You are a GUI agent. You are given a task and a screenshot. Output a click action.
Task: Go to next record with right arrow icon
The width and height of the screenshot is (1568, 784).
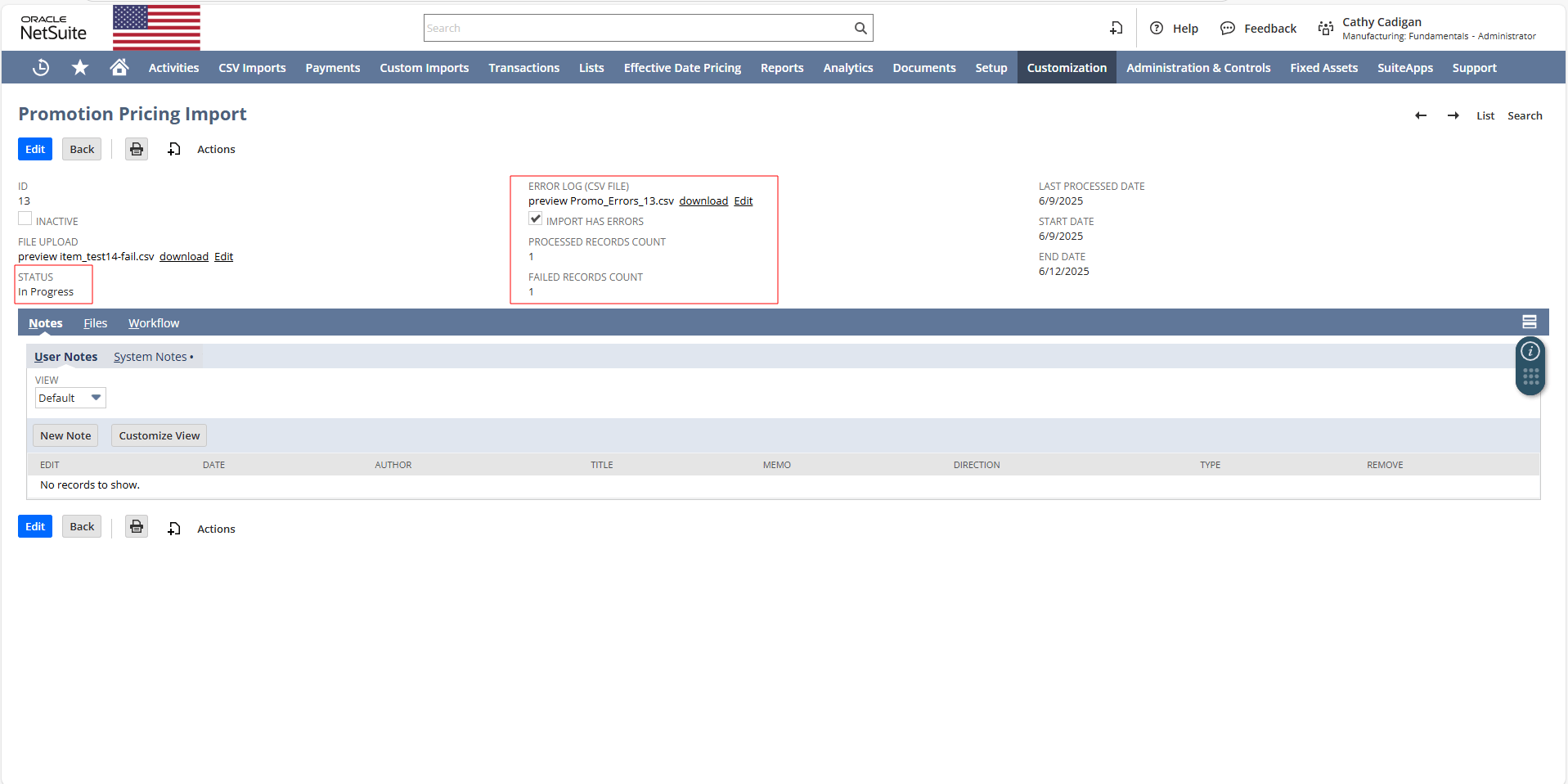click(1453, 115)
